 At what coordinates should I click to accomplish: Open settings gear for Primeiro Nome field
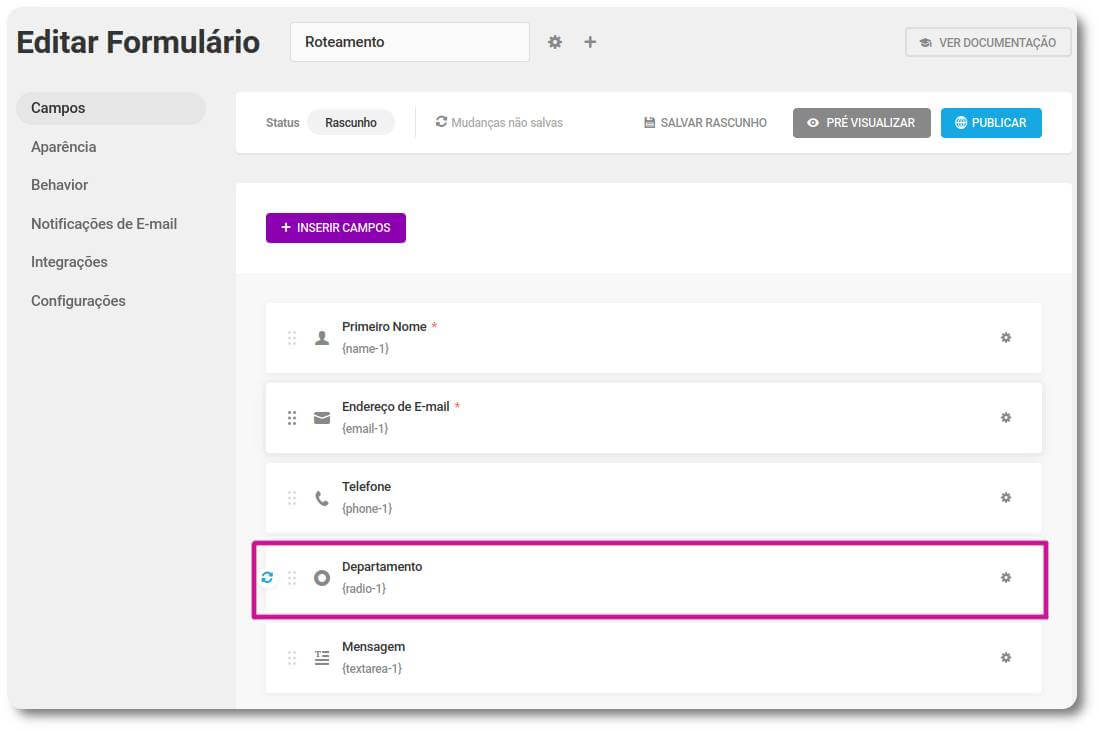(1005, 338)
